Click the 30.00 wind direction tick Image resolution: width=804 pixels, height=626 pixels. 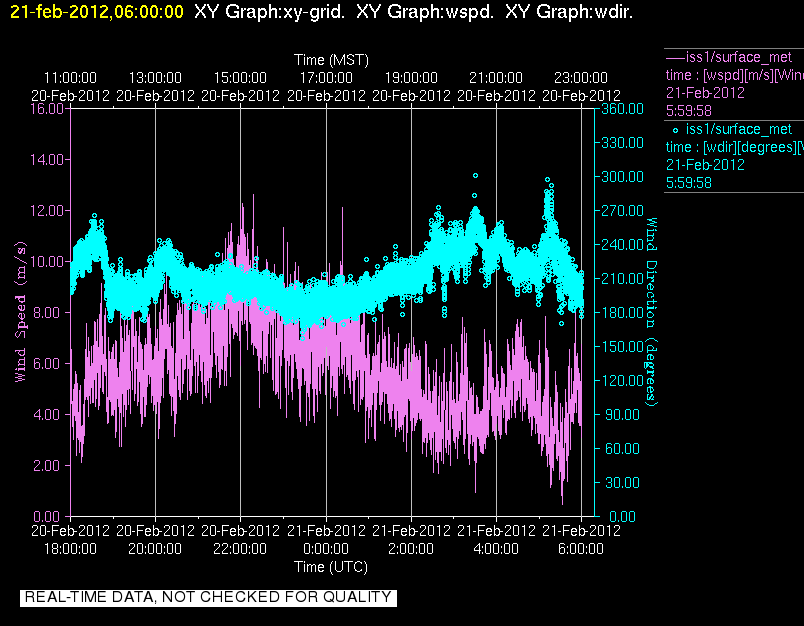click(x=622, y=482)
